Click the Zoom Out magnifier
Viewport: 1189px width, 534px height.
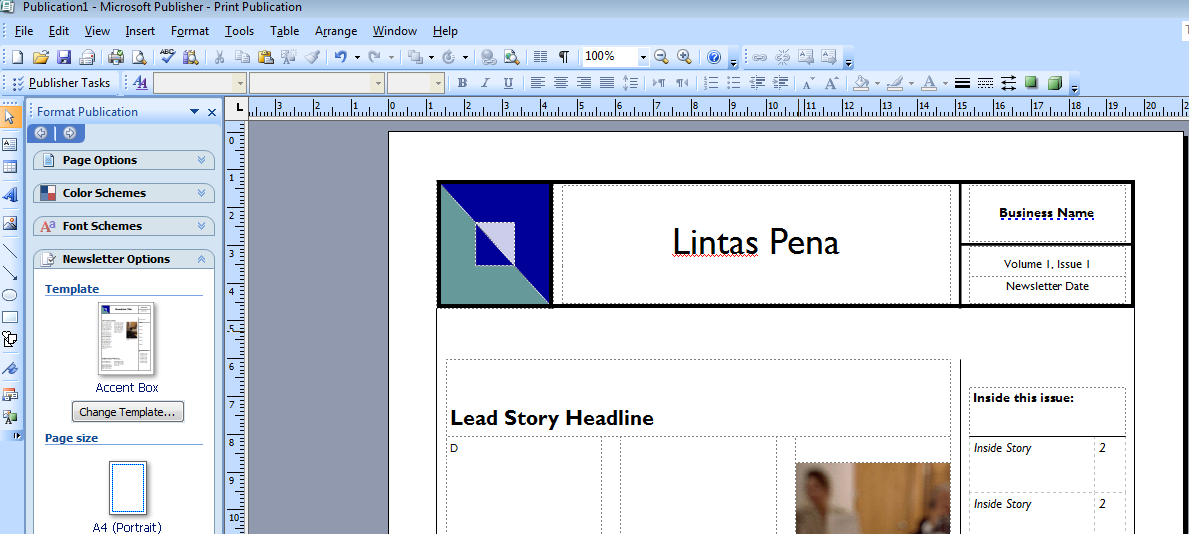pos(660,57)
